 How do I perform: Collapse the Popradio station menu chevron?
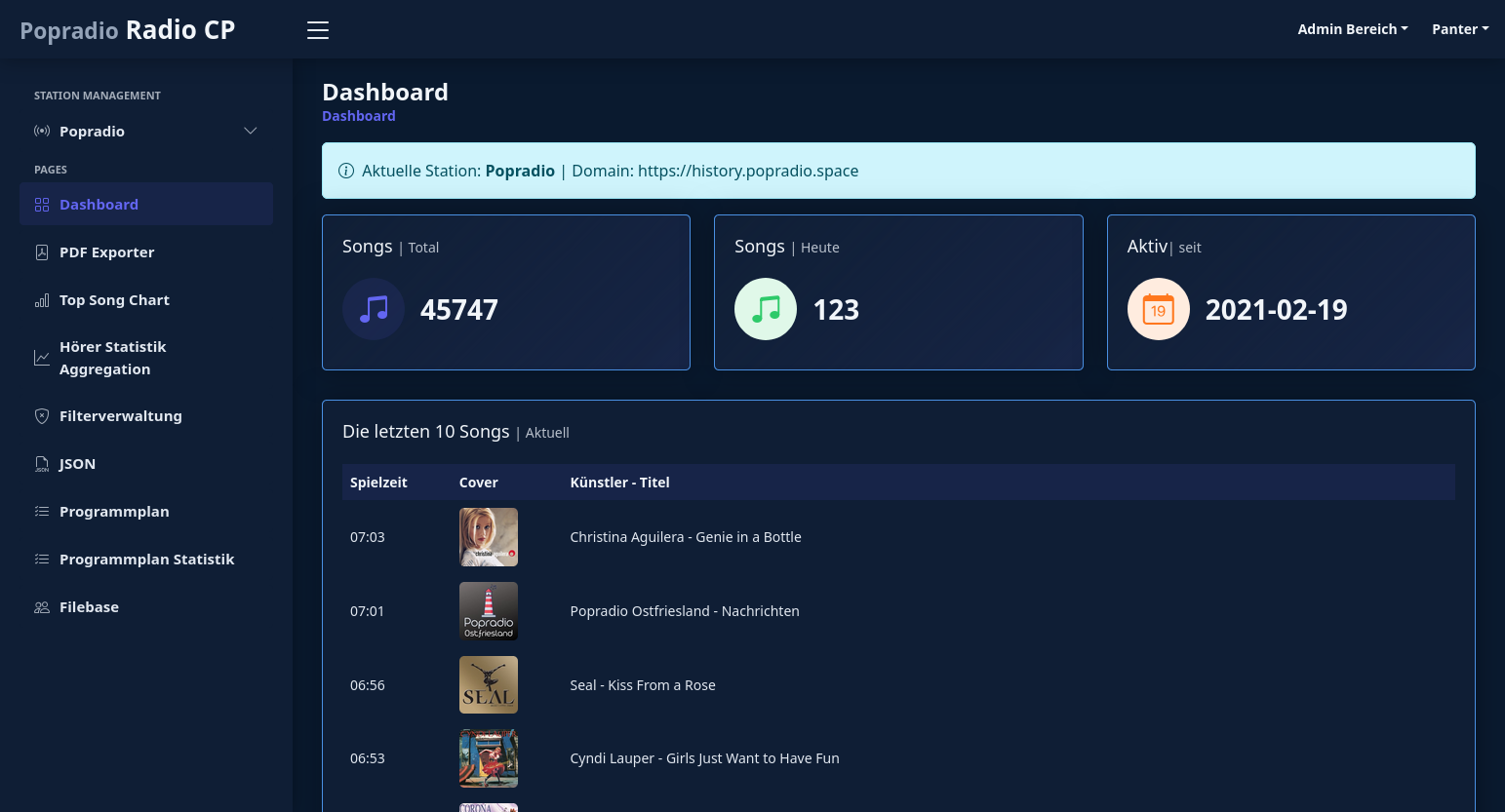[x=250, y=131]
